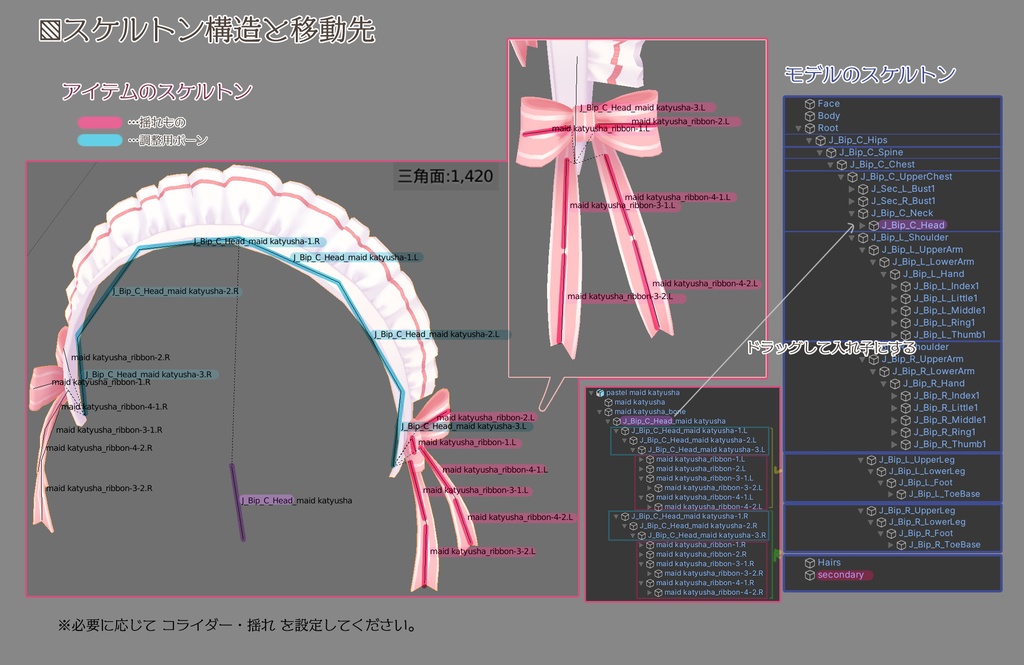This screenshot has width=1024, height=665.
Task: Click the cube icon next to Body
Action: [x=810, y=116]
